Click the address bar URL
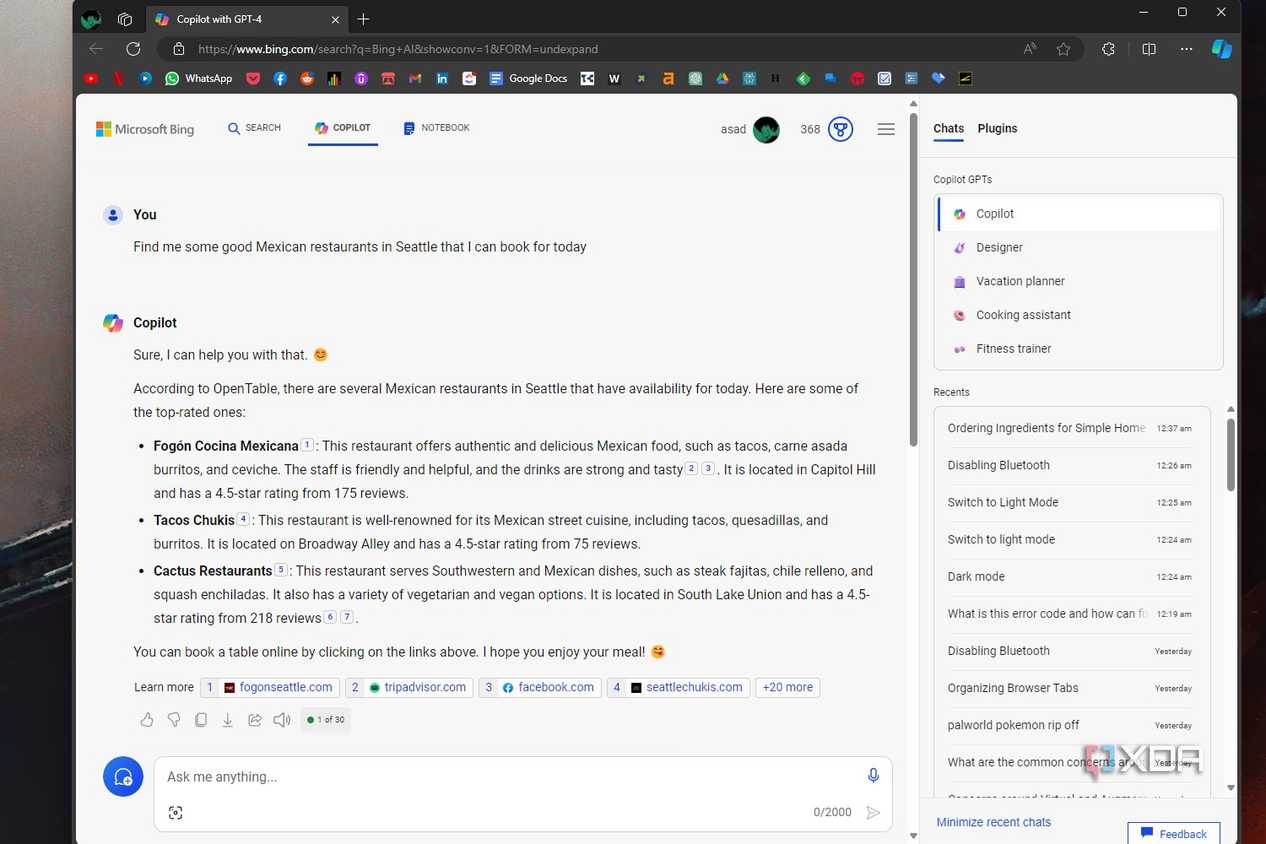Image resolution: width=1266 pixels, height=844 pixels. pos(398,48)
